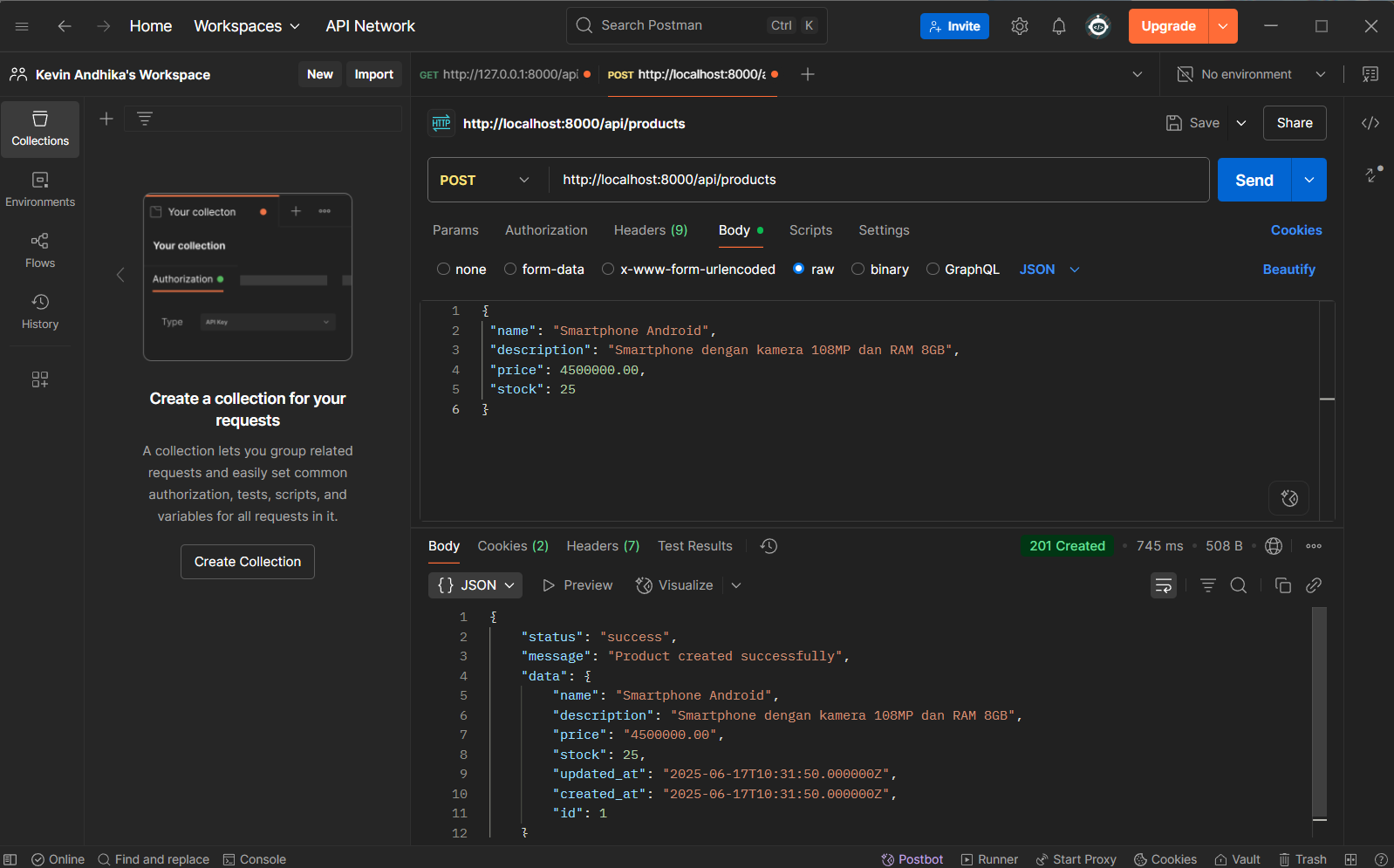Choose the GraphQL body radio button

933,270
